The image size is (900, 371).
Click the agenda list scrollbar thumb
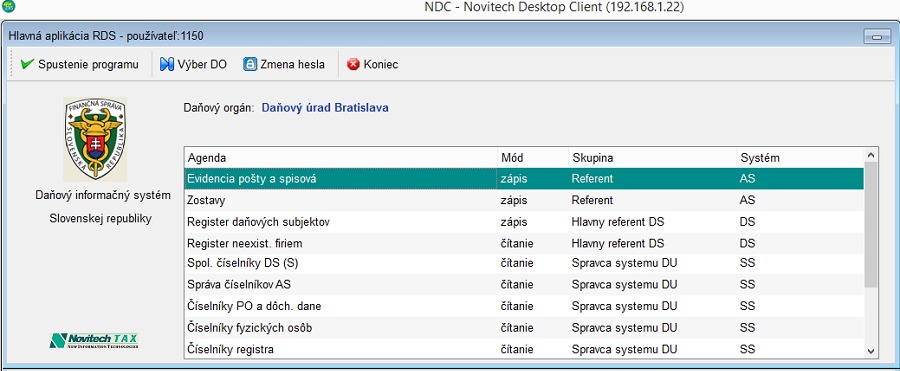(871, 225)
